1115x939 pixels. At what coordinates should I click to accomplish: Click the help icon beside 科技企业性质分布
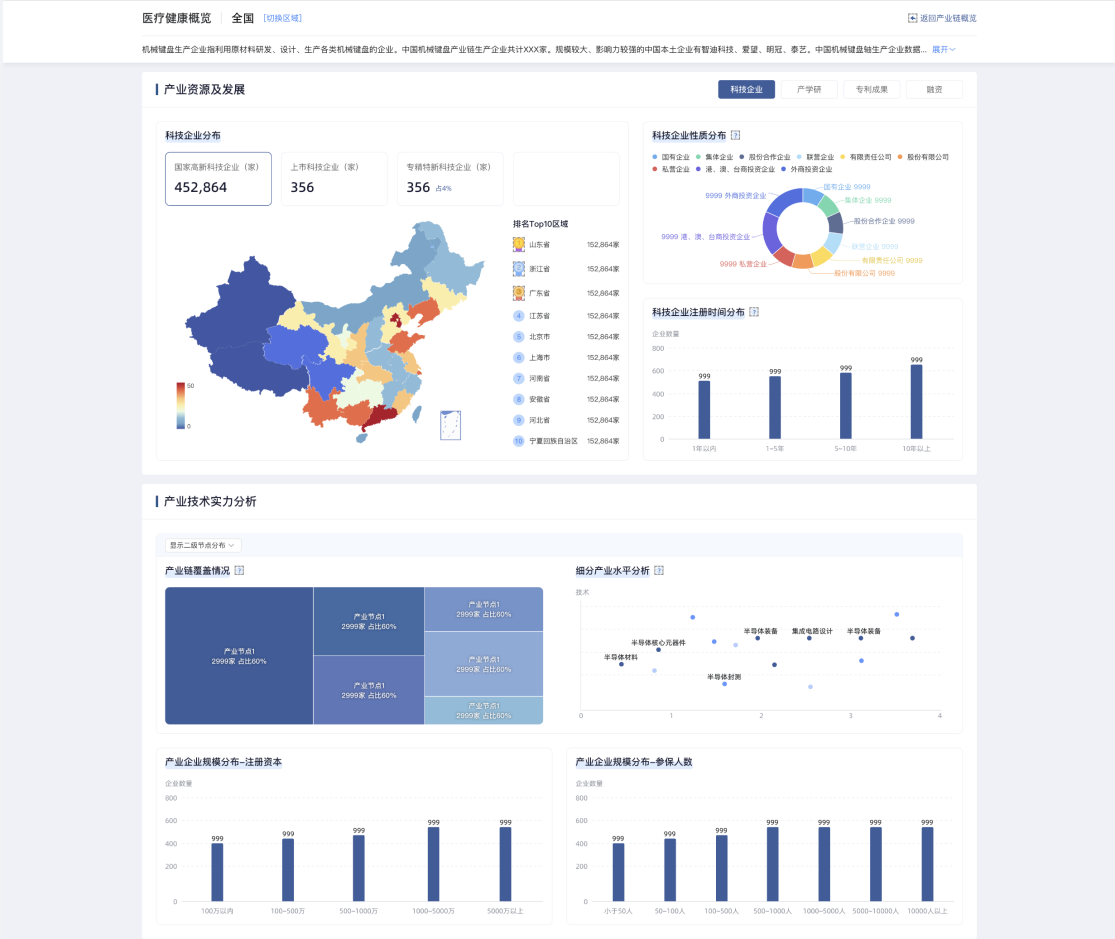pos(736,135)
